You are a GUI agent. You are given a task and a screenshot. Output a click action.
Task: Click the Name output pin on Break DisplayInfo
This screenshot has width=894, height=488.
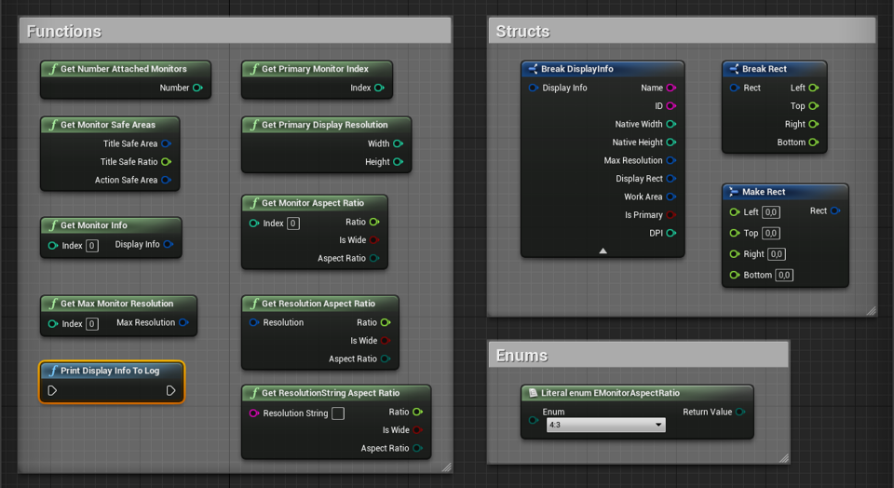(671, 88)
